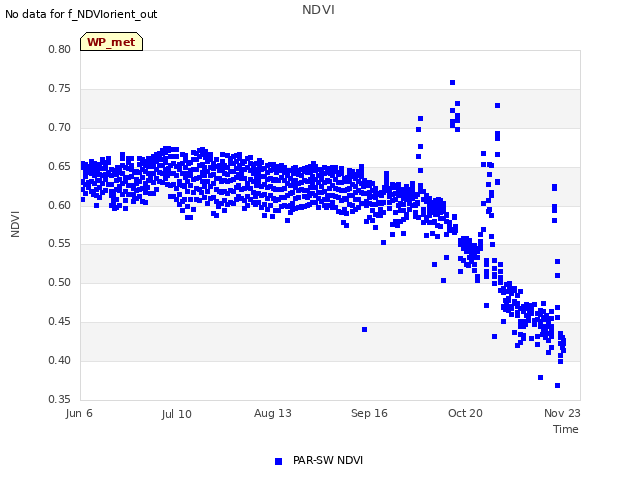
Task: Click the 0.40 y-axis tick label
Action: 60,360
